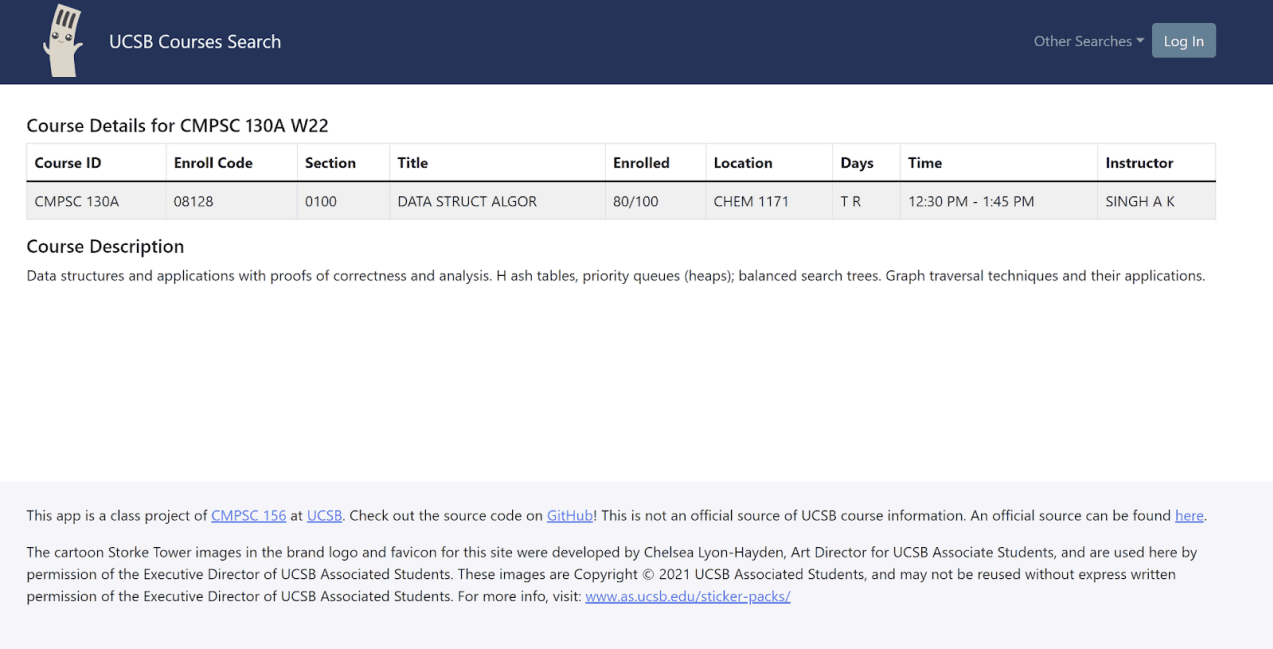Follow the CMPSC 156 footer link
The image size is (1273, 649).
tap(248, 515)
